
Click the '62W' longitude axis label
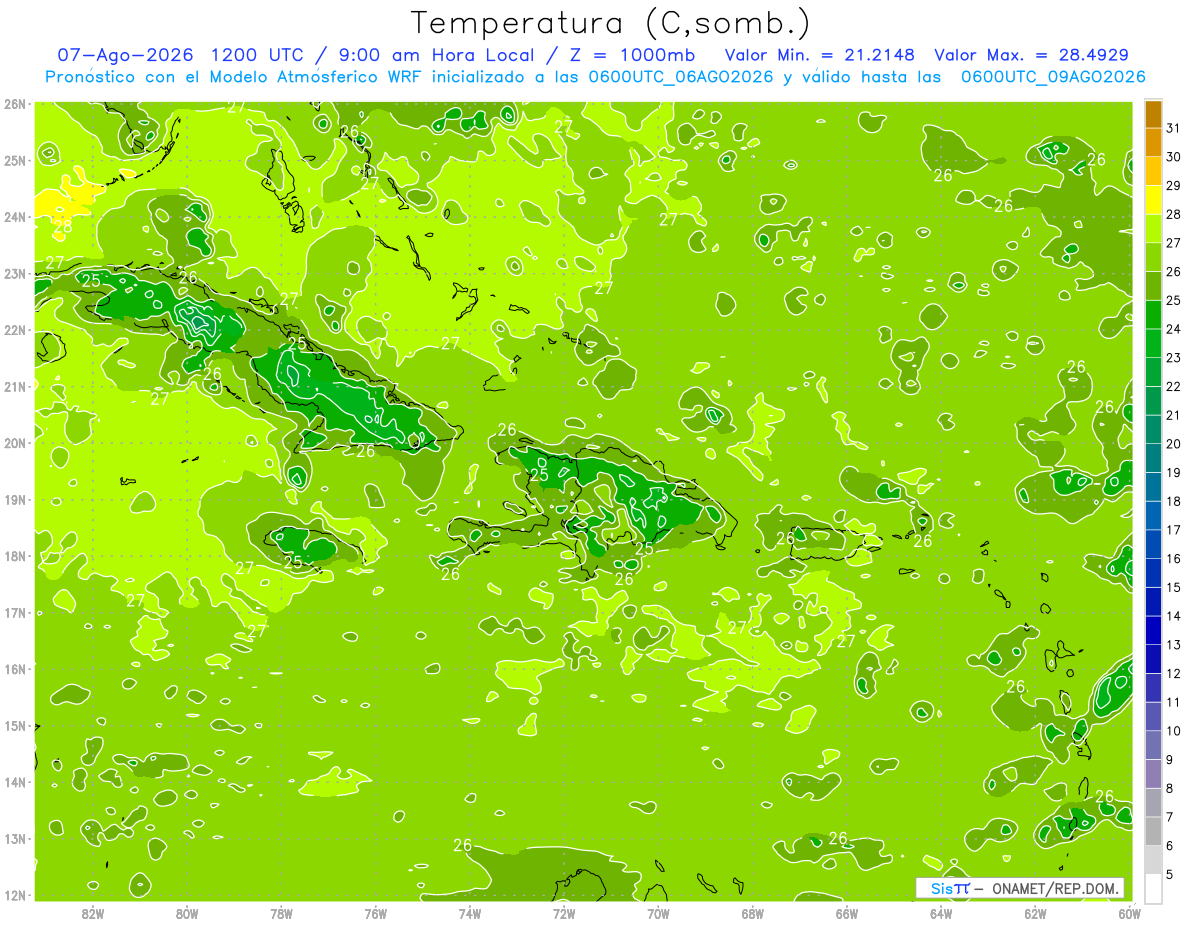(1035, 913)
